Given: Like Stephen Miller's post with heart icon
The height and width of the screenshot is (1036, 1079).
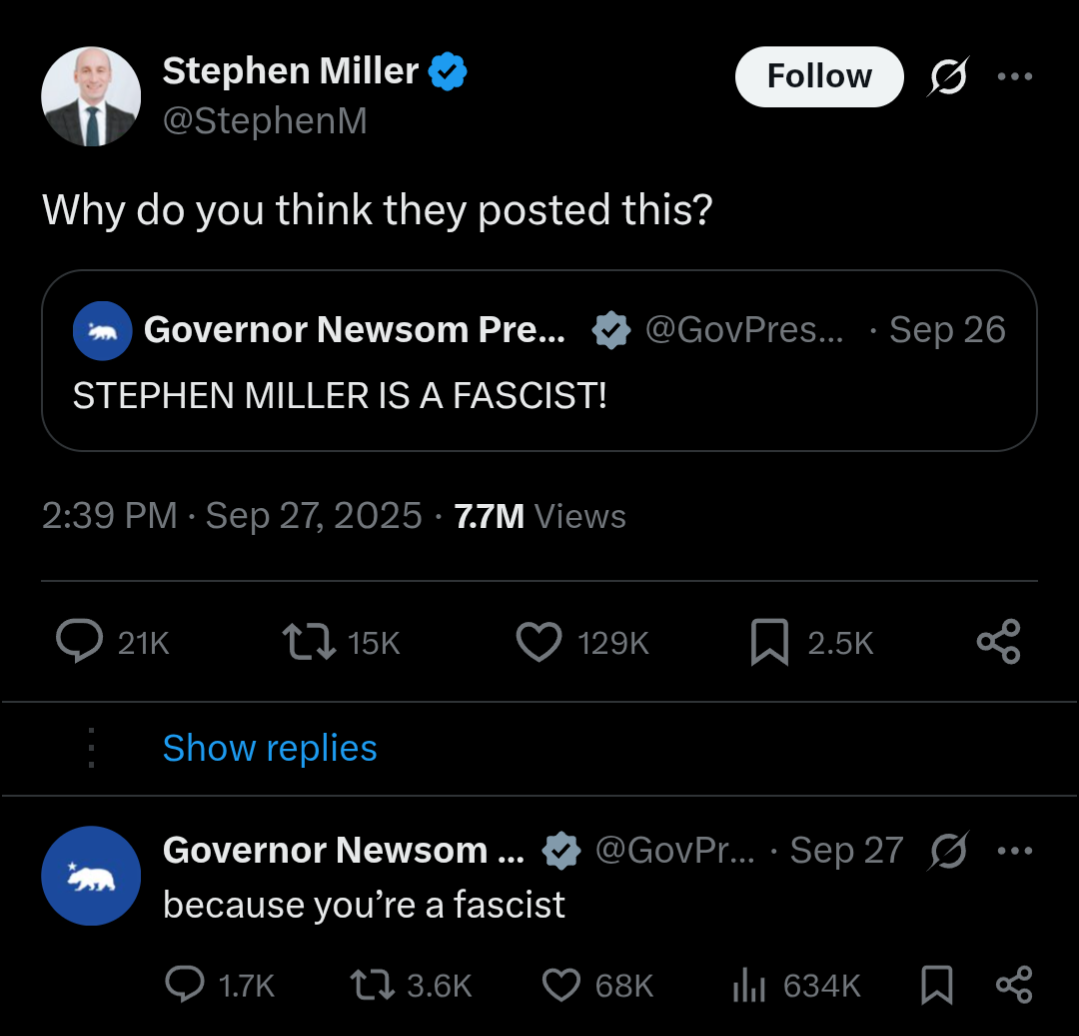Looking at the screenshot, I should tap(539, 642).
